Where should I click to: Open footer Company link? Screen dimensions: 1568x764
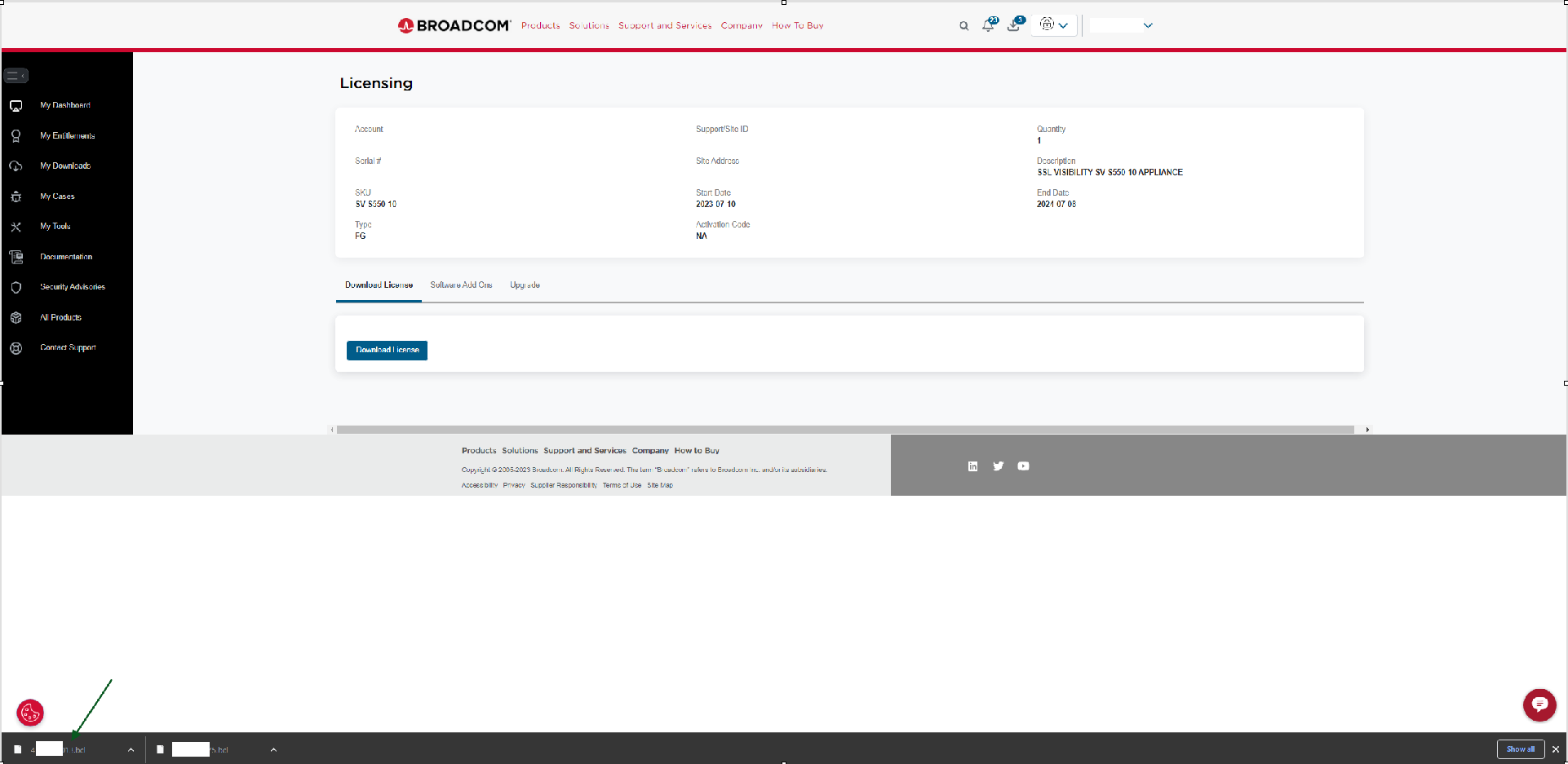click(x=650, y=451)
